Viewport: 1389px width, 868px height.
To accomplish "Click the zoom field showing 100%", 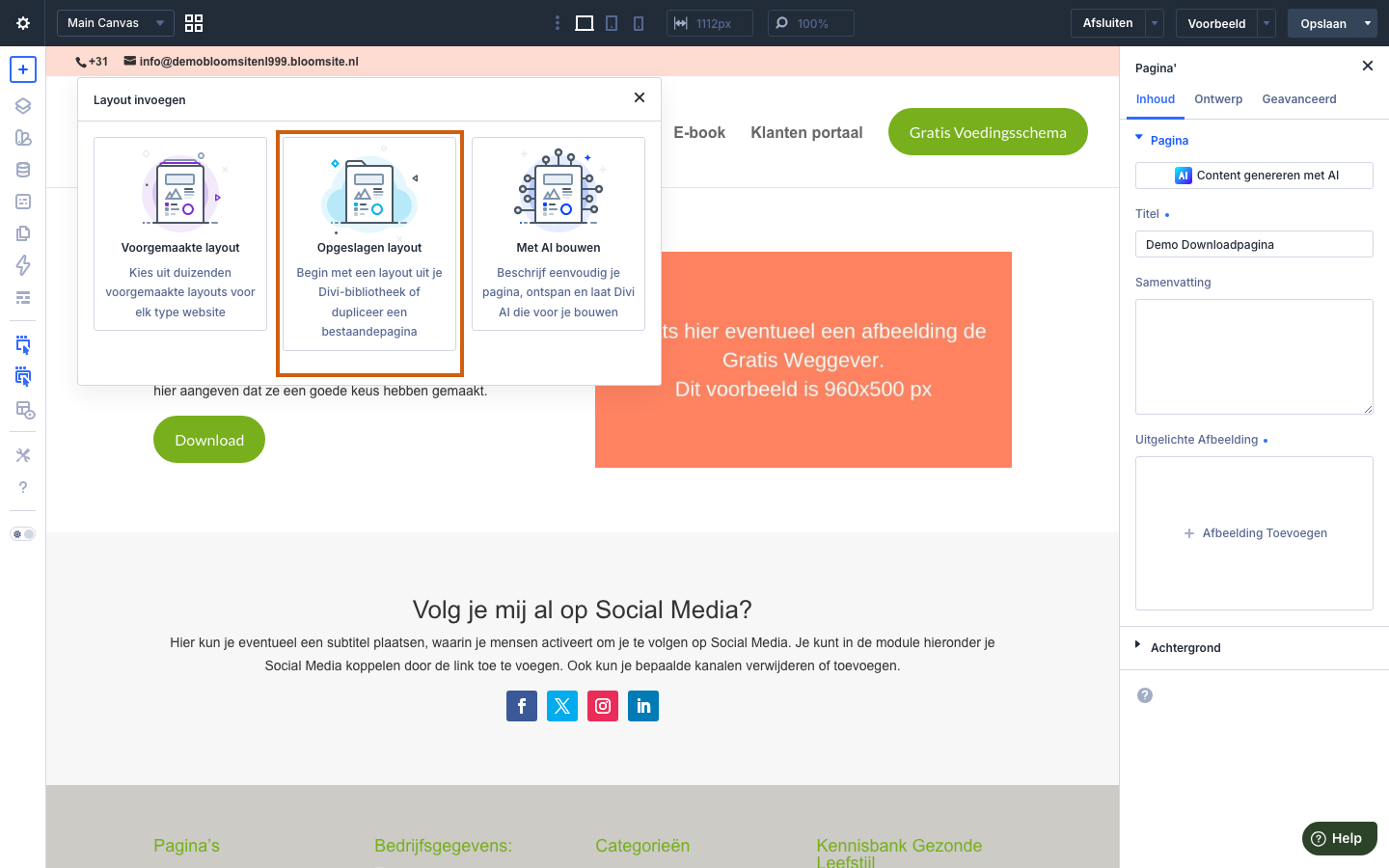I will tap(811, 23).
